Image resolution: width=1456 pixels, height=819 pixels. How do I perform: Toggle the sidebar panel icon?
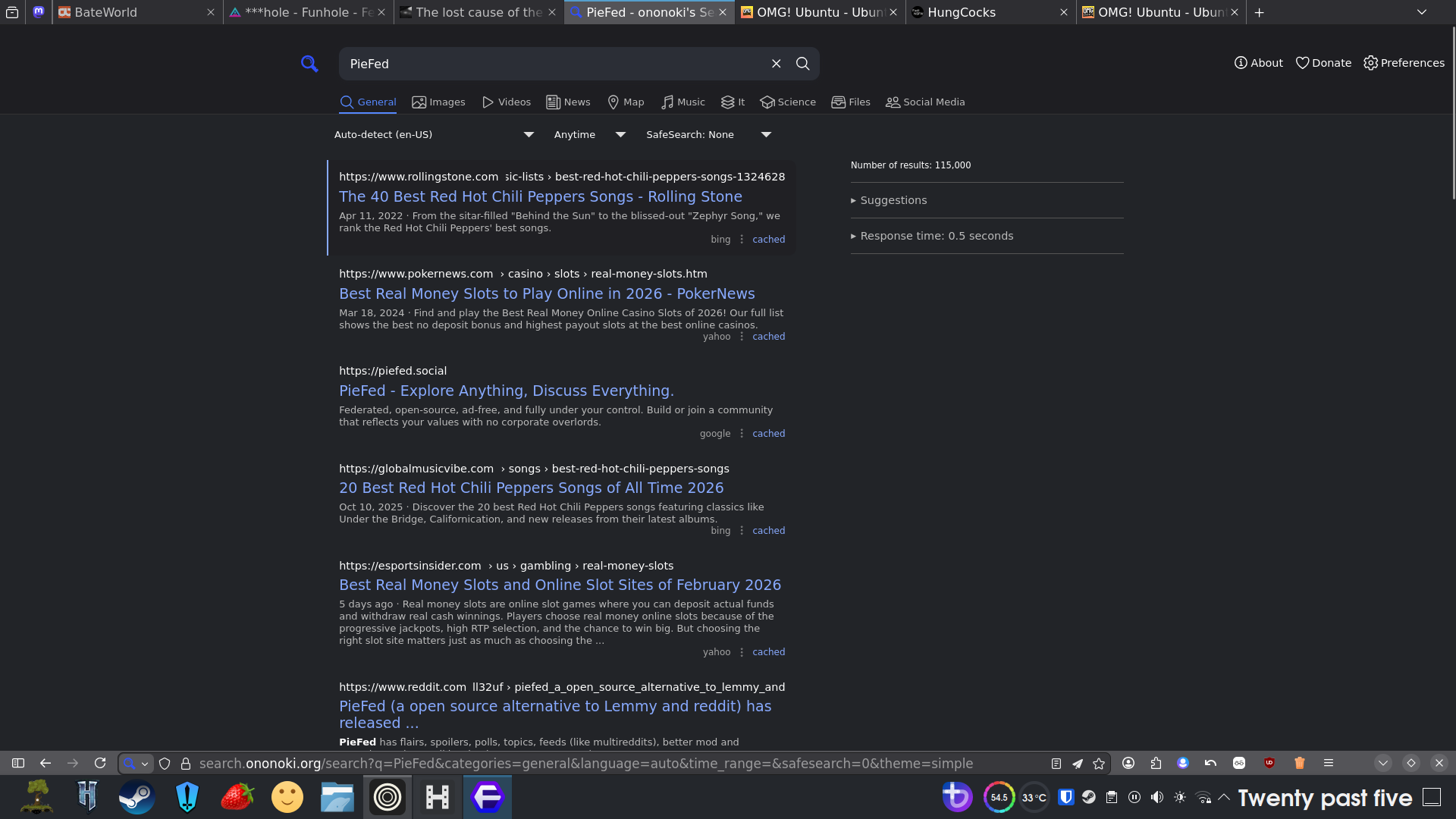pyautogui.click(x=18, y=764)
